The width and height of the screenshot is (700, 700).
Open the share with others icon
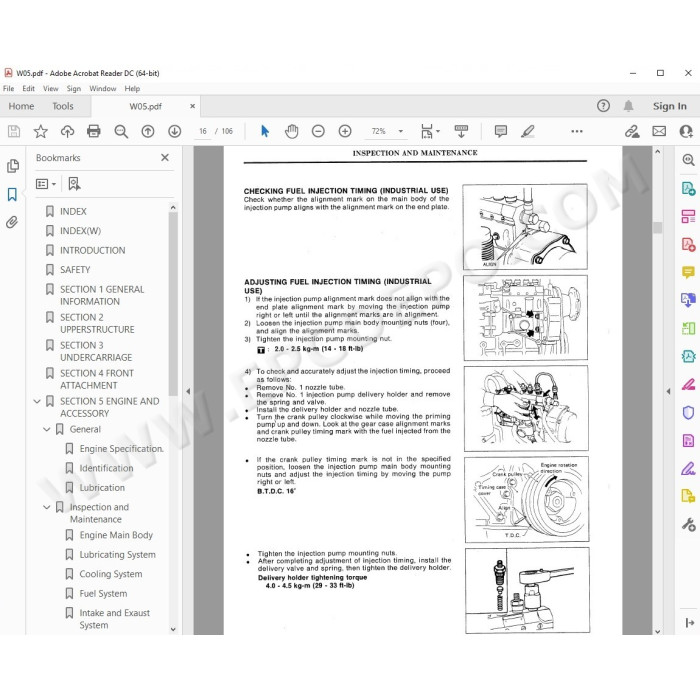click(x=686, y=131)
